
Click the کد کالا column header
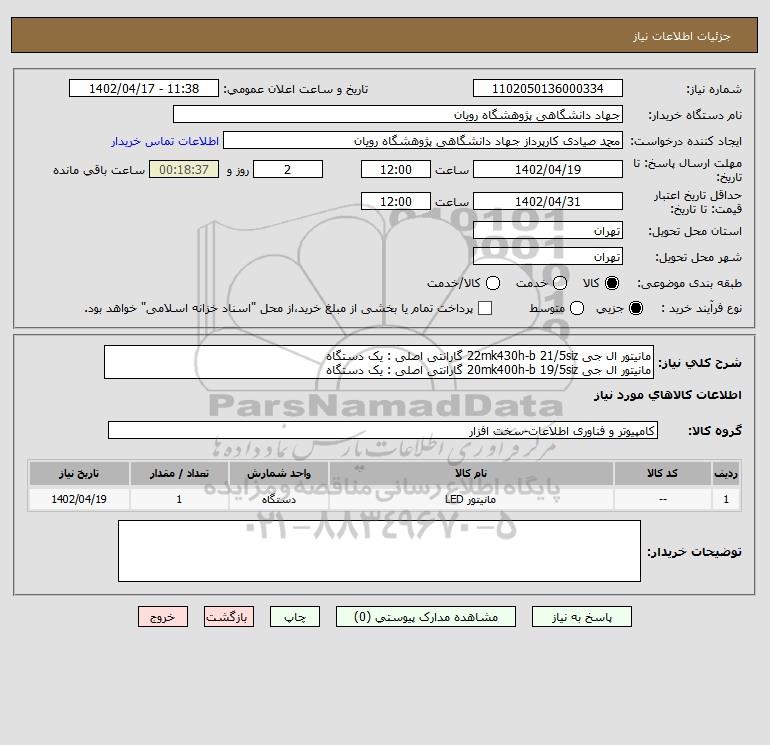(662, 473)
